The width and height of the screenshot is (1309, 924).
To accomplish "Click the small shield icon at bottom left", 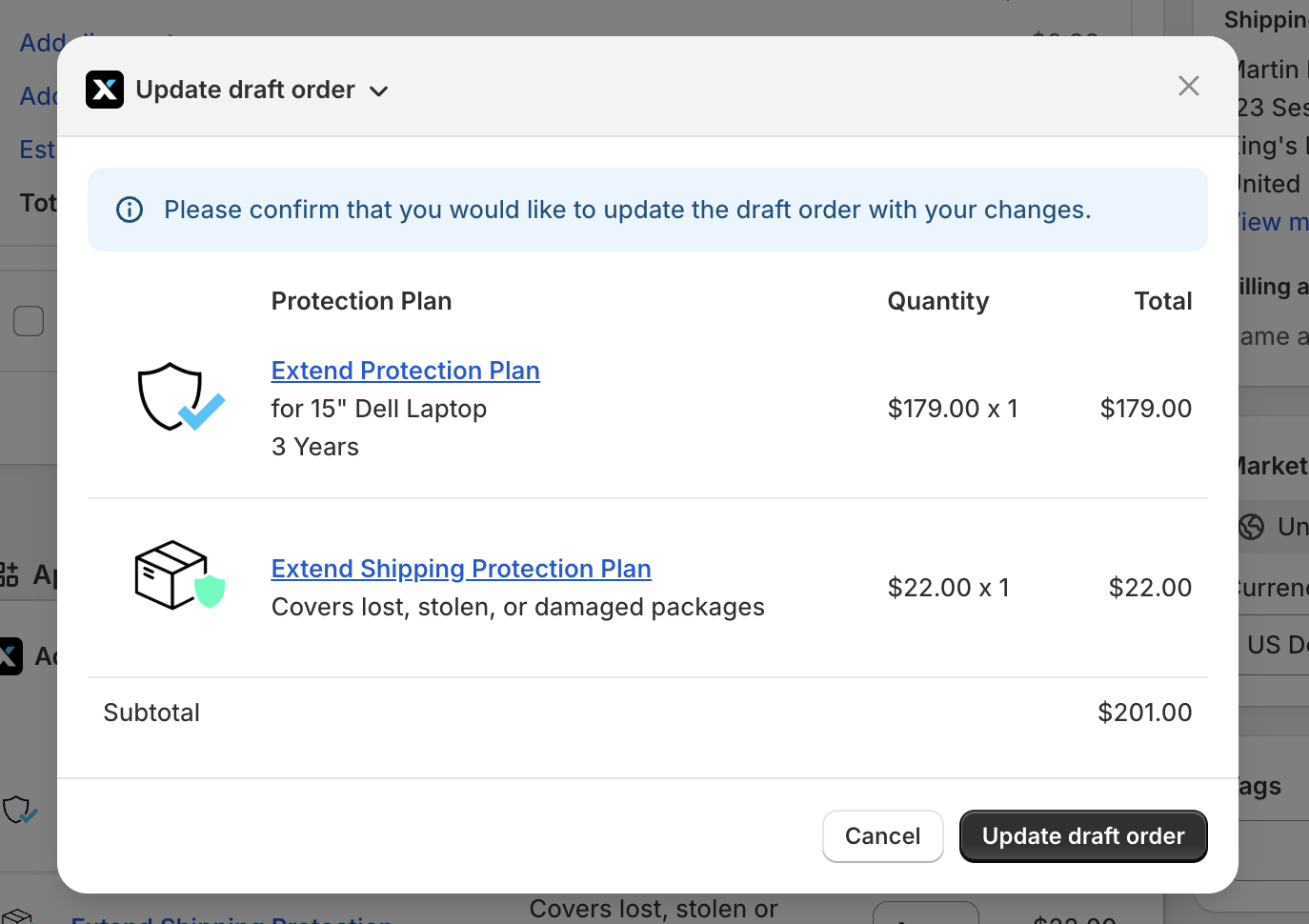I will [x=20, y=811].
